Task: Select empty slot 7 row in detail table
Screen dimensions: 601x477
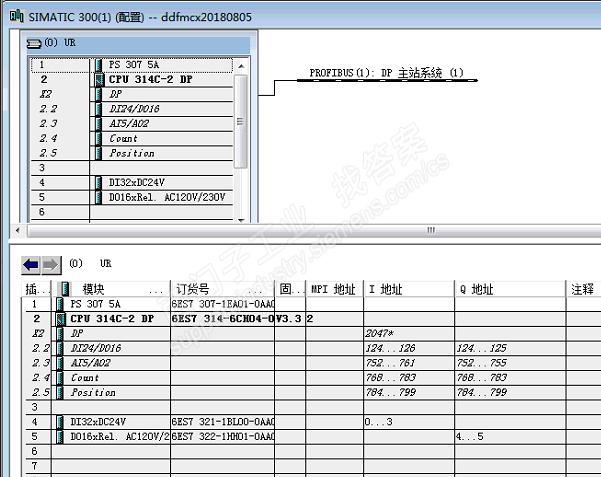Action: (311, 466)
